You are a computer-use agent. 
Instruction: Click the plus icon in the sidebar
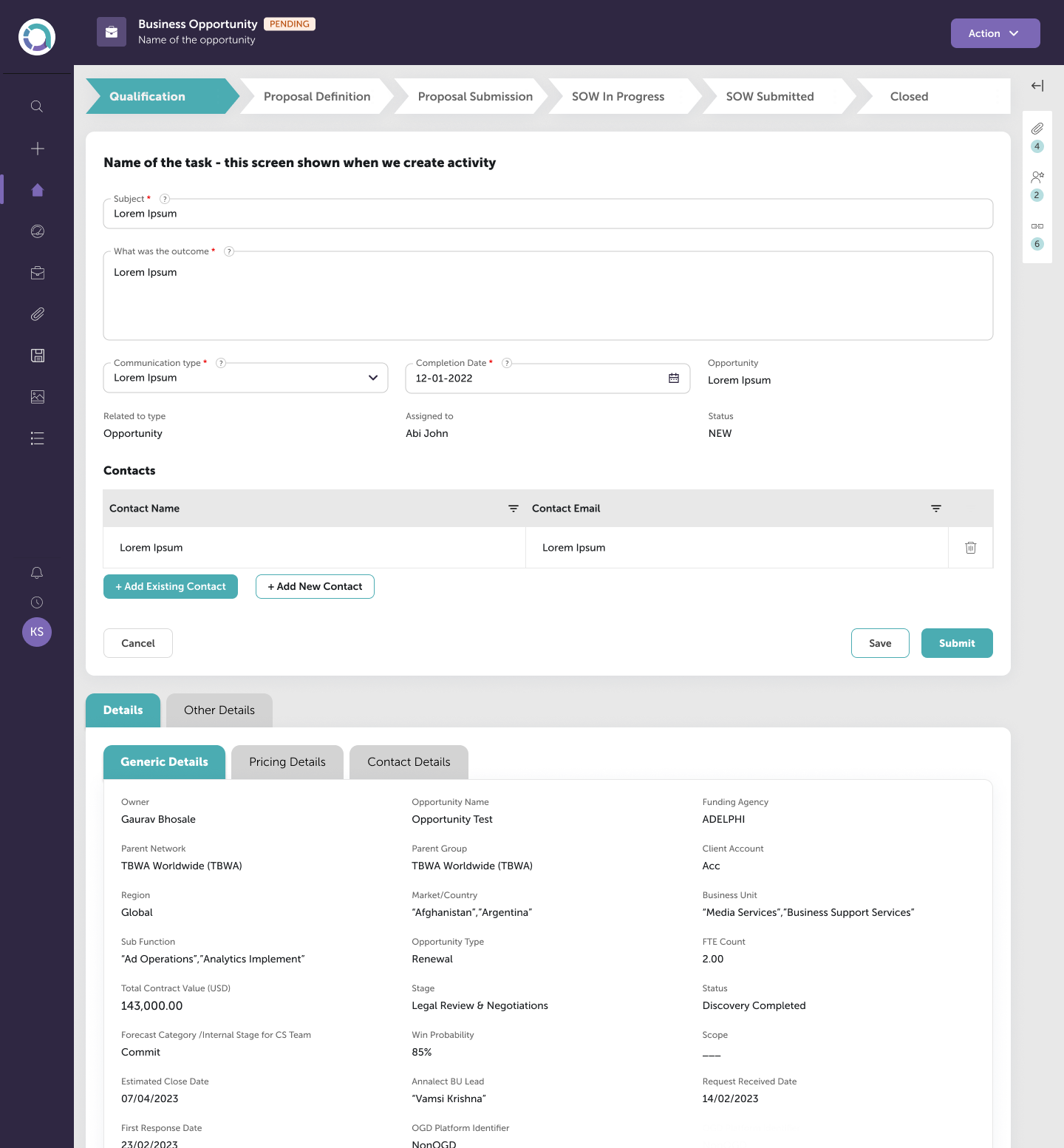coord(37,149)
